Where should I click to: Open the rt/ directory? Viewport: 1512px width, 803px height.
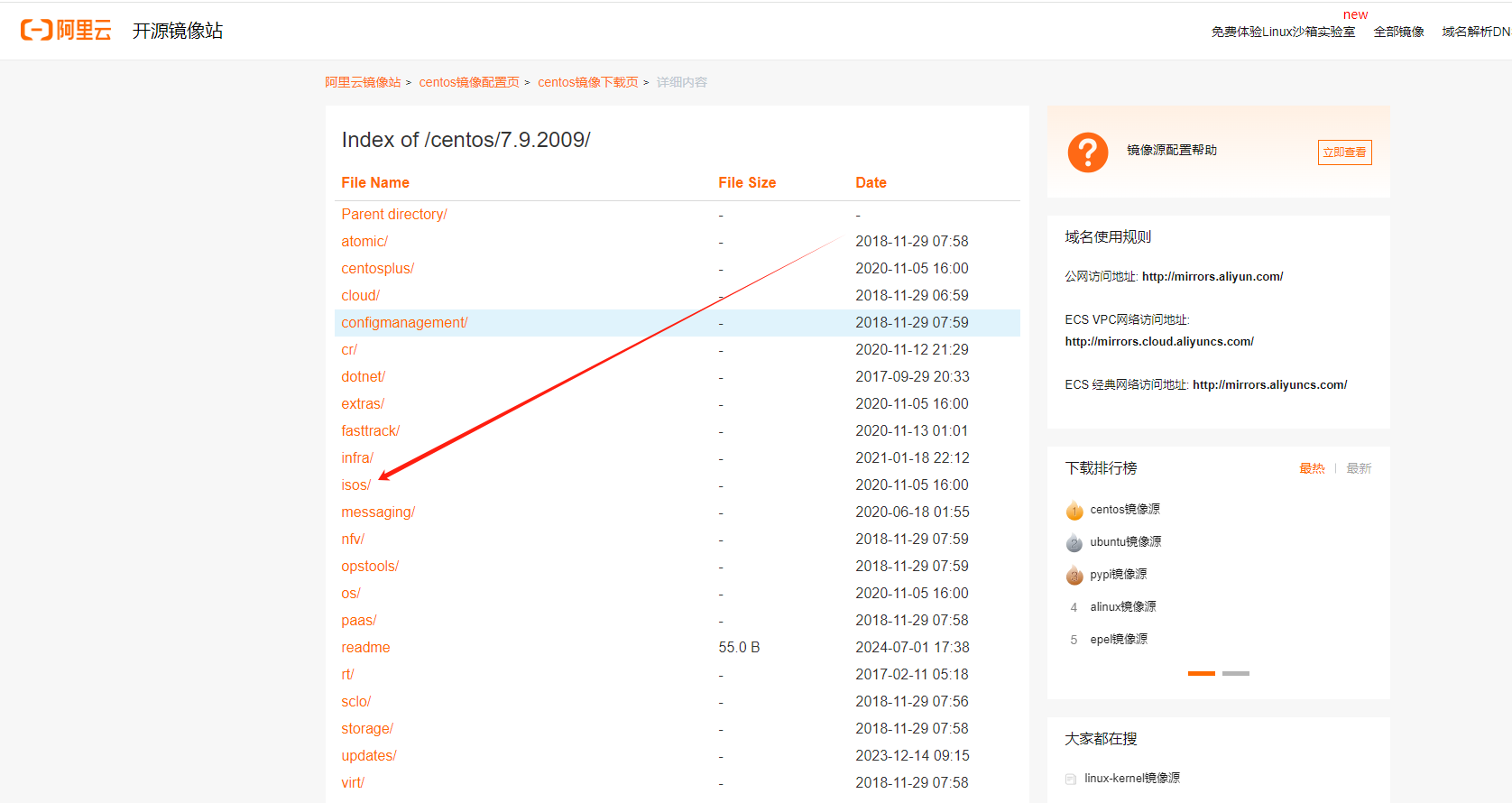point(347,674)
